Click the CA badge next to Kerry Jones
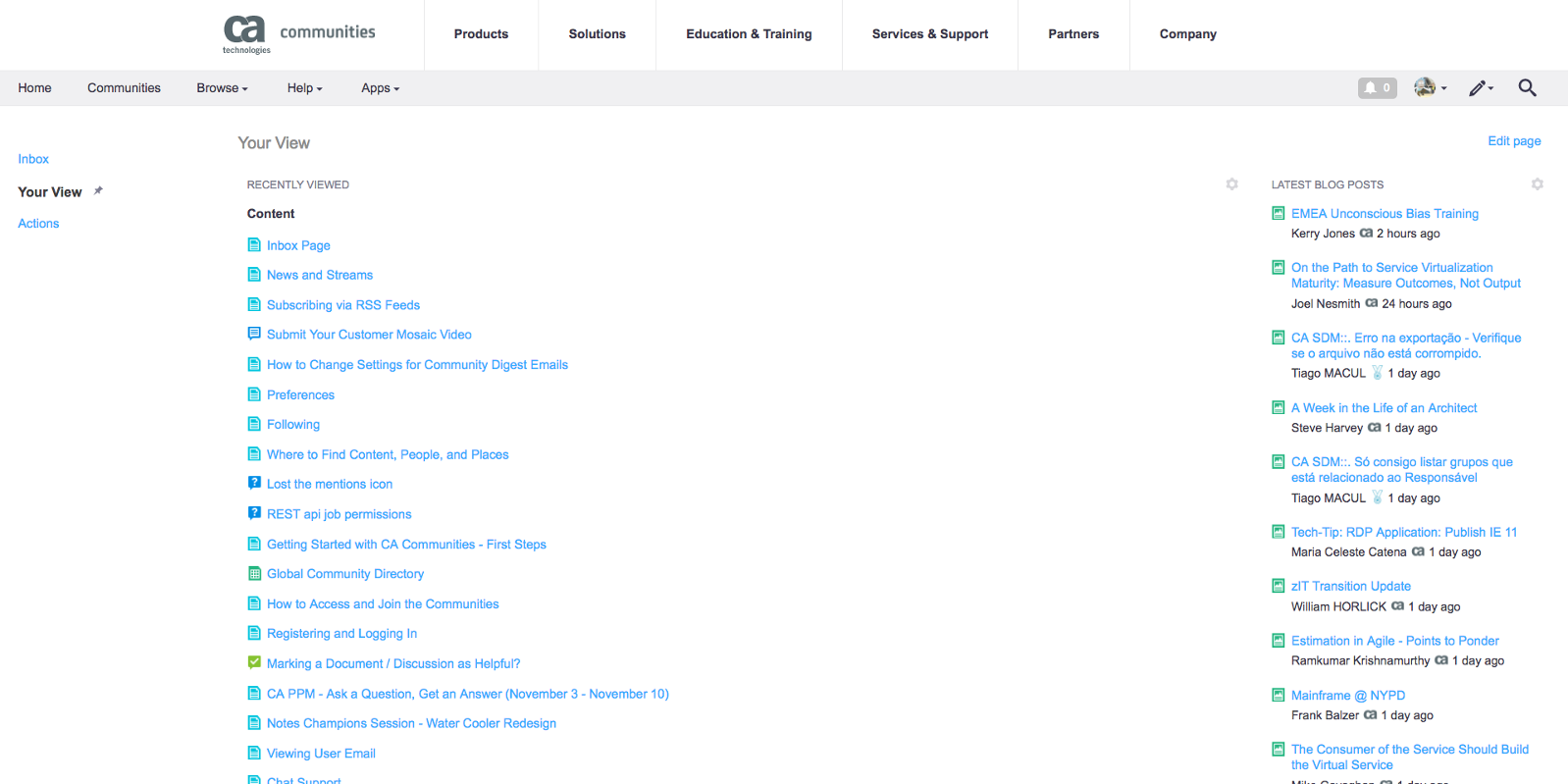The height and width of the screenshot is (784, 1568). (1366, 234)
